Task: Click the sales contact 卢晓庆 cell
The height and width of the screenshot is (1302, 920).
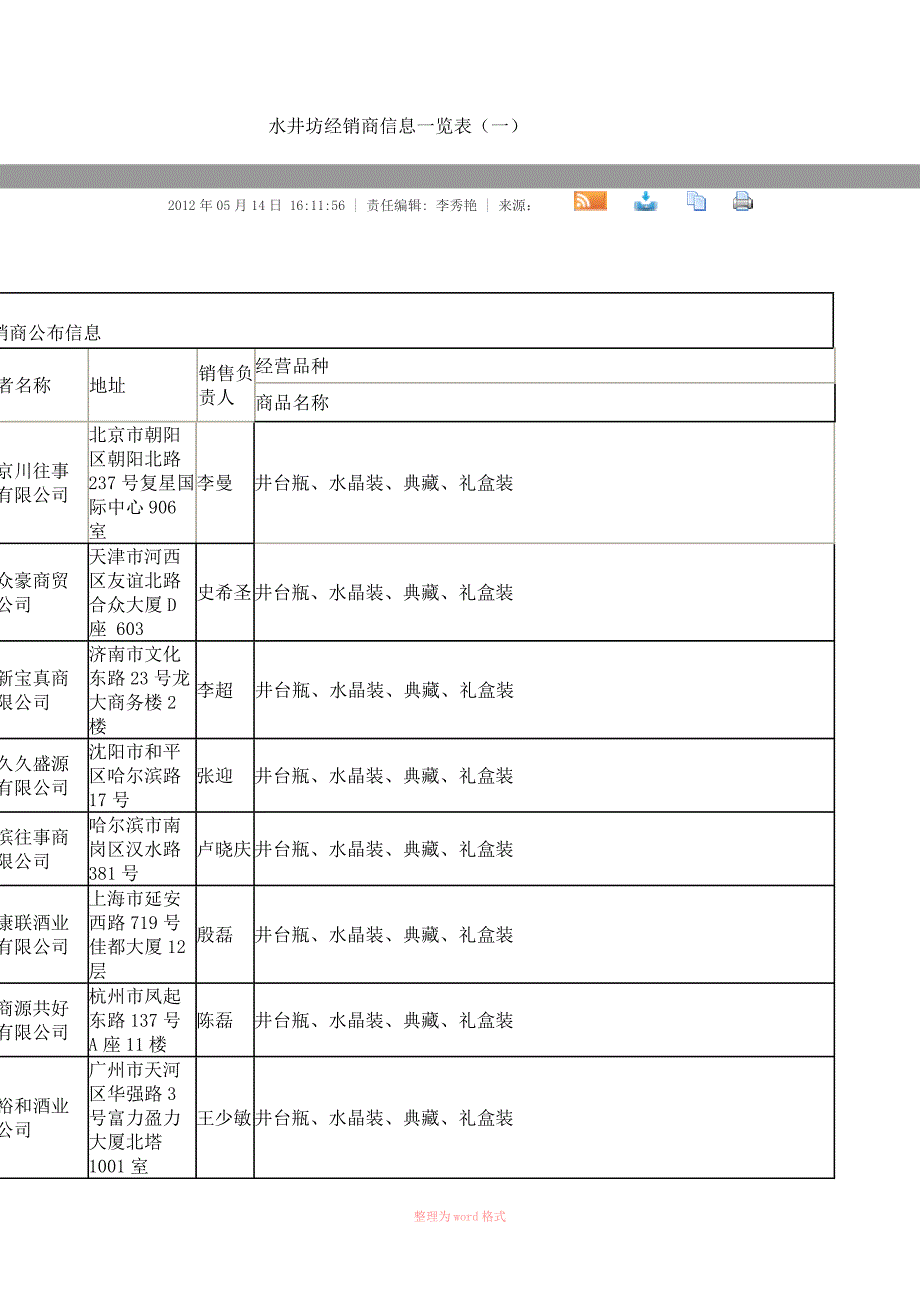Action: point(224,849)
